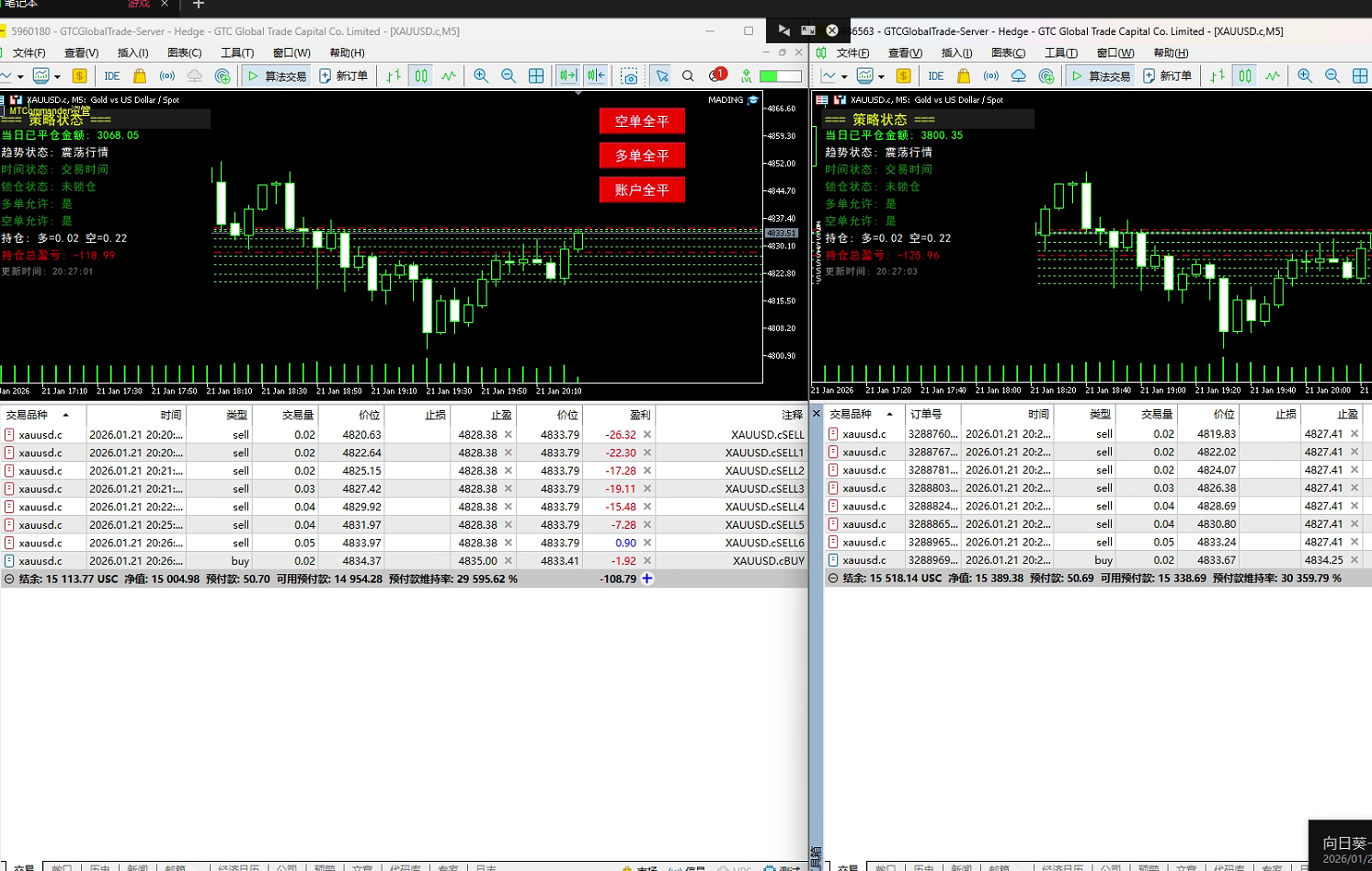Click the red 账户全平 button
Image resolution: width=1372 pixels, height=871 pixels.
coord(642,189)
